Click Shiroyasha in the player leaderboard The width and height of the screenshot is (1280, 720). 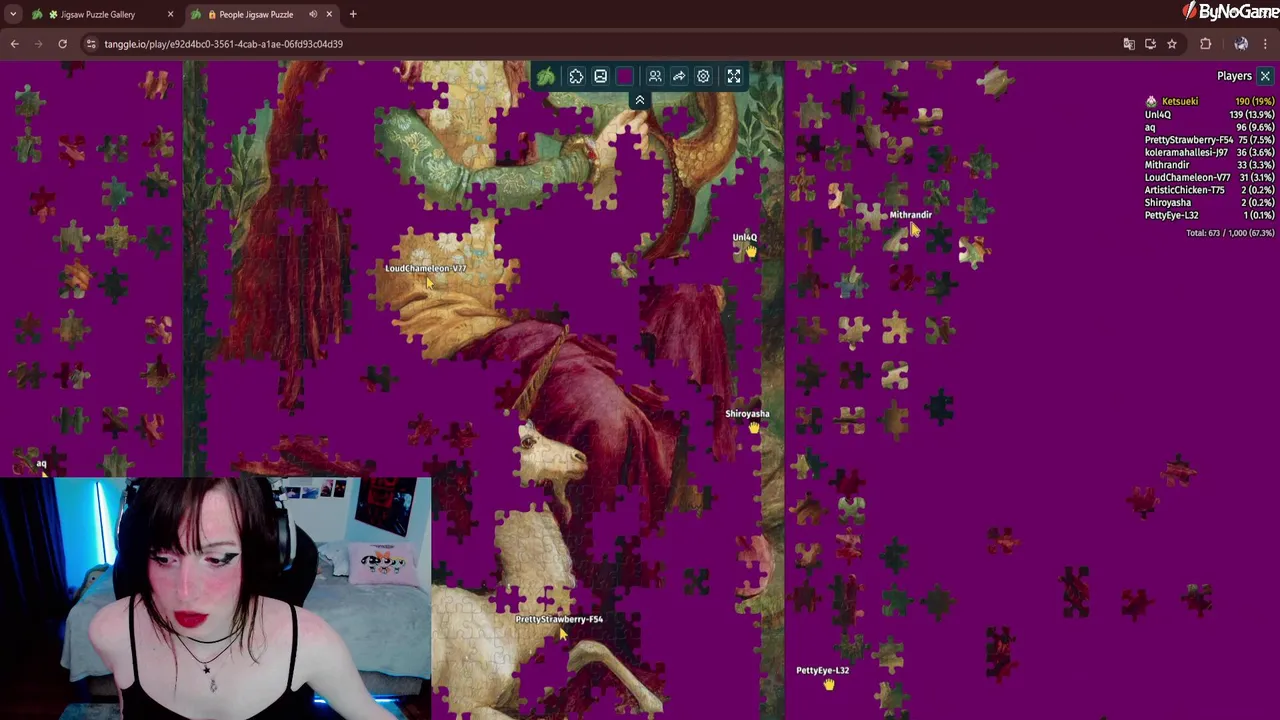tap(1168, 203)
